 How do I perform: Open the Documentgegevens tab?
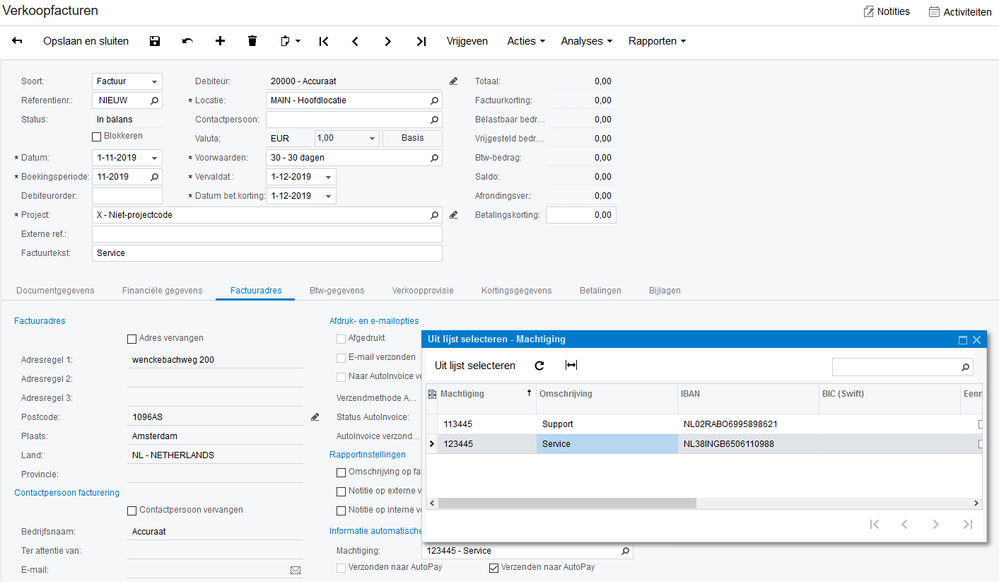tap(58, 290)
